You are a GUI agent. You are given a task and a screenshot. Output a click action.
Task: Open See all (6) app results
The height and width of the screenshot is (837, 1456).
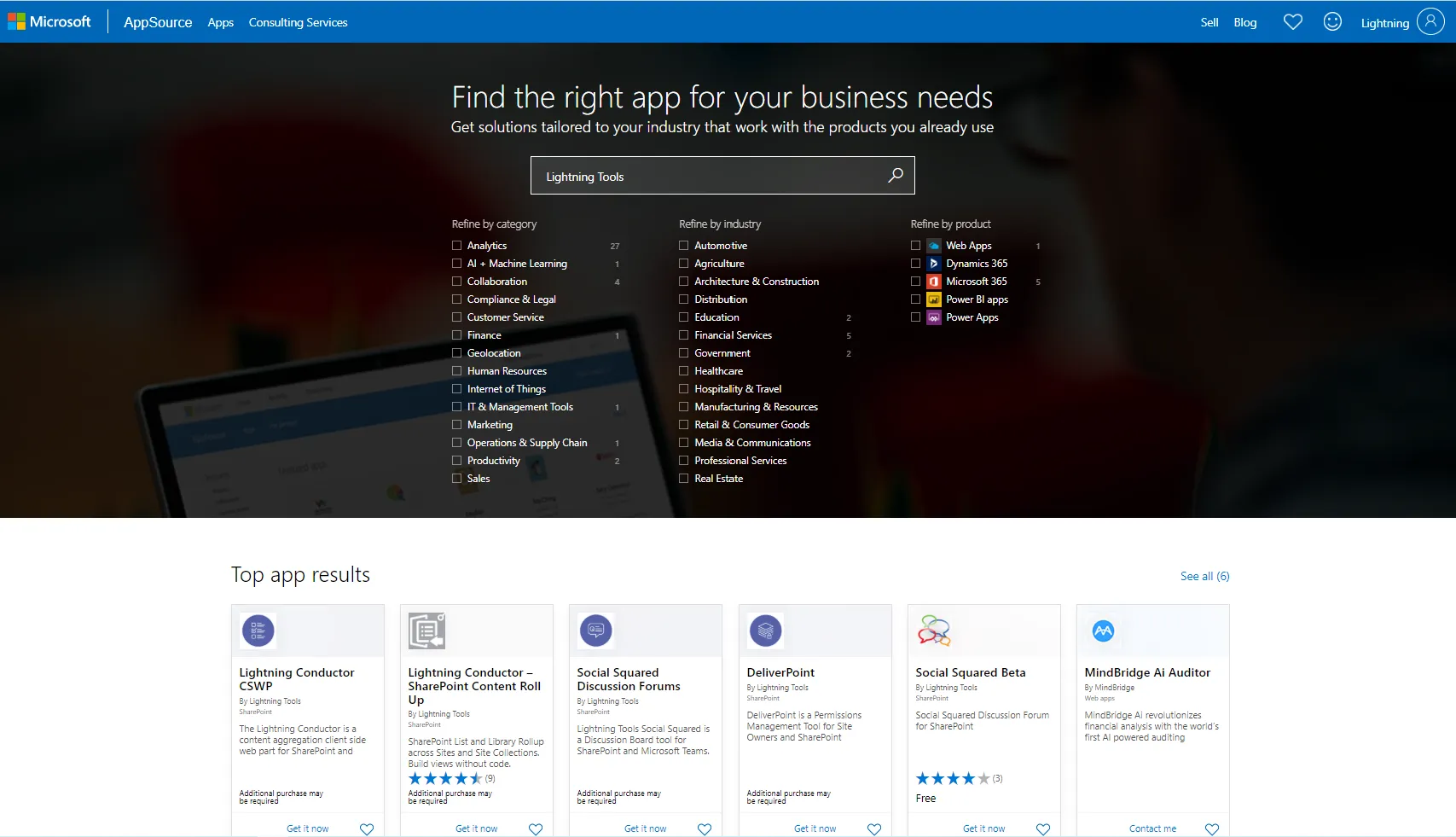(x=1204, y=576)
